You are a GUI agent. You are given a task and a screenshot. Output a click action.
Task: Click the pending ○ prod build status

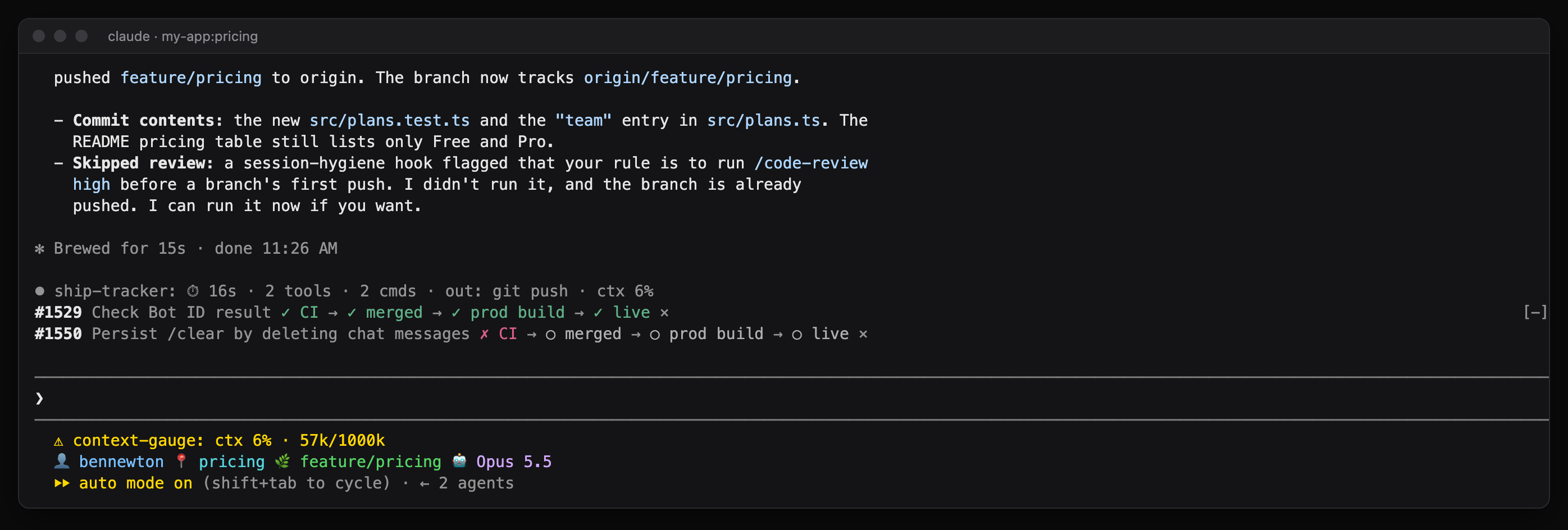click(706, 334)
